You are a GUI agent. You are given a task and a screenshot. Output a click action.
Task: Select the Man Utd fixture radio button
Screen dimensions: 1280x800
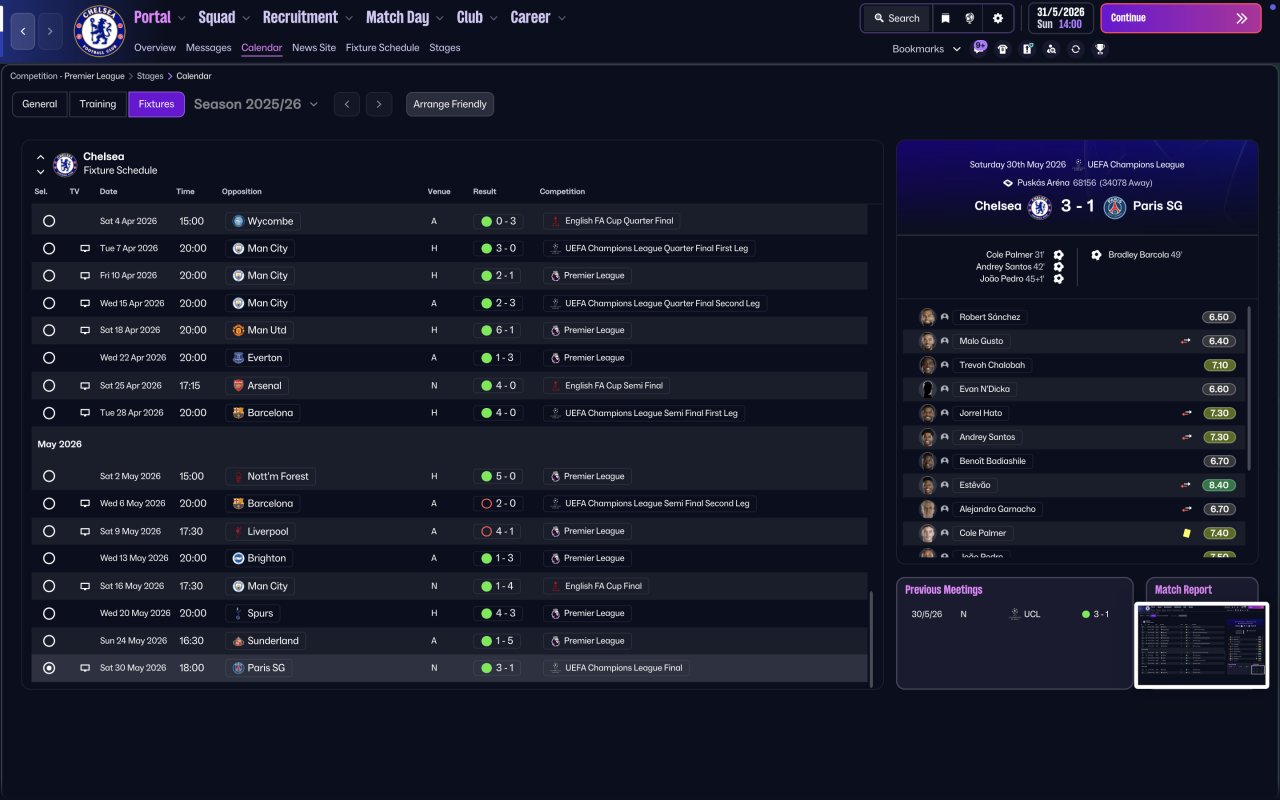[x=49, y=330]
